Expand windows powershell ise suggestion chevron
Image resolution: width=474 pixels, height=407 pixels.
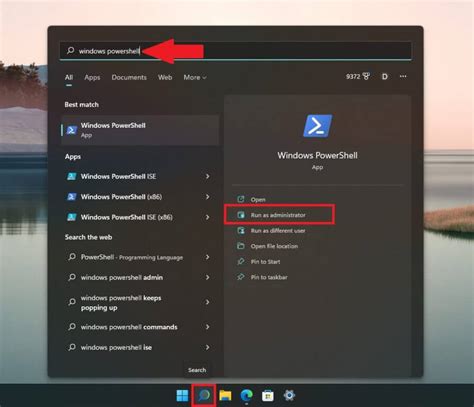(x=207, y=347)
